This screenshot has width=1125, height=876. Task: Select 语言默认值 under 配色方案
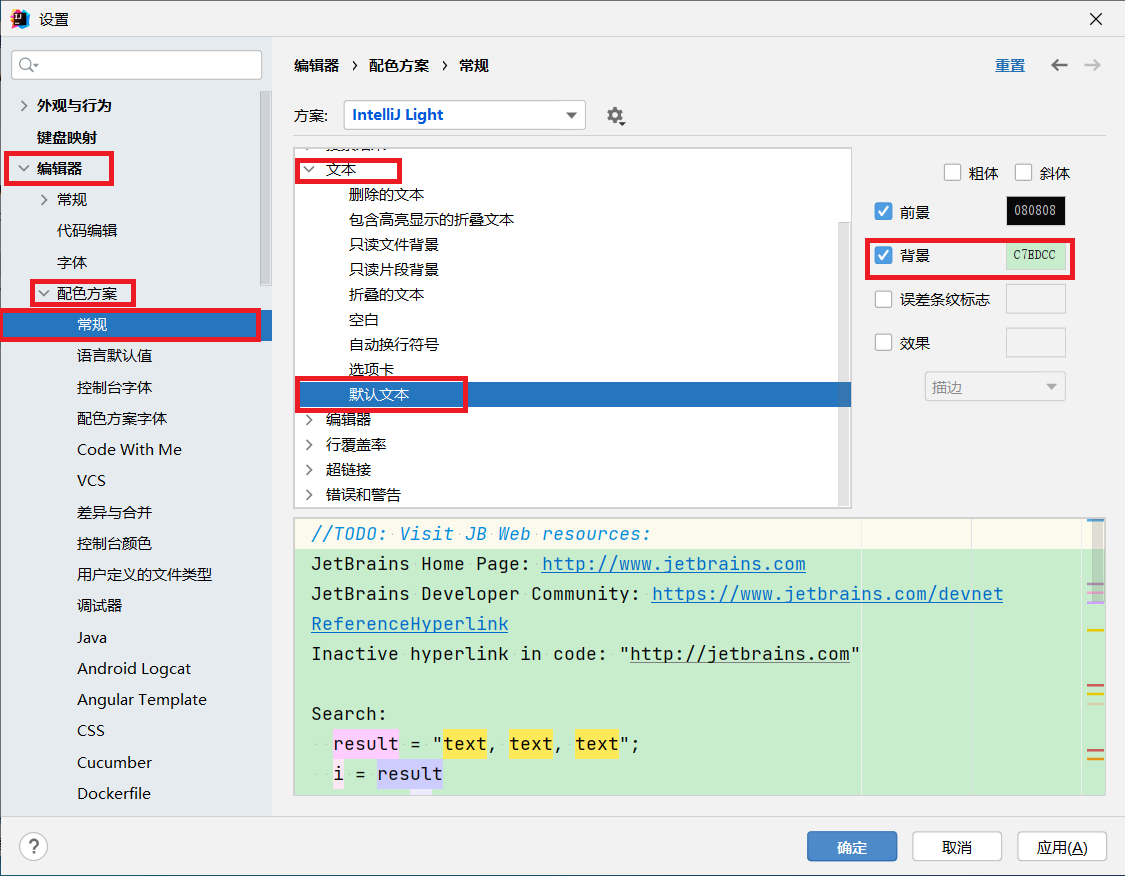pos(114,355)
